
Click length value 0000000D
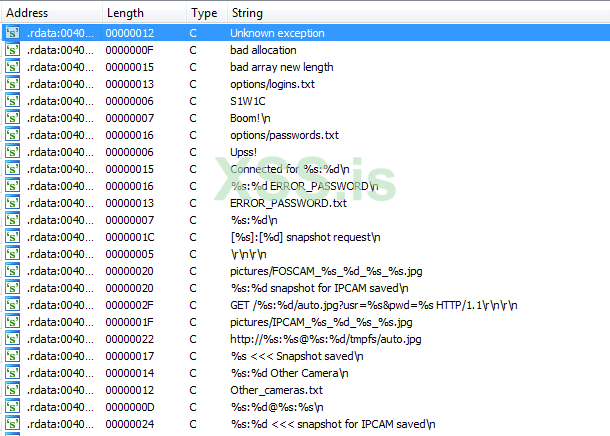(x=130, y=407)
